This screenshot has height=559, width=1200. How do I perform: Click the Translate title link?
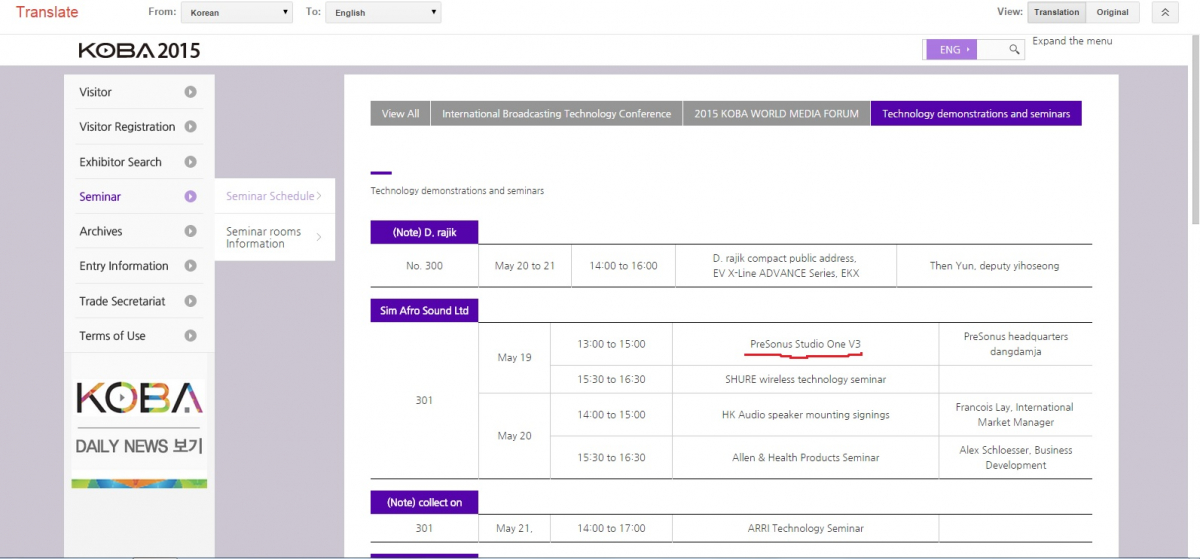click(x=47, y=12)
